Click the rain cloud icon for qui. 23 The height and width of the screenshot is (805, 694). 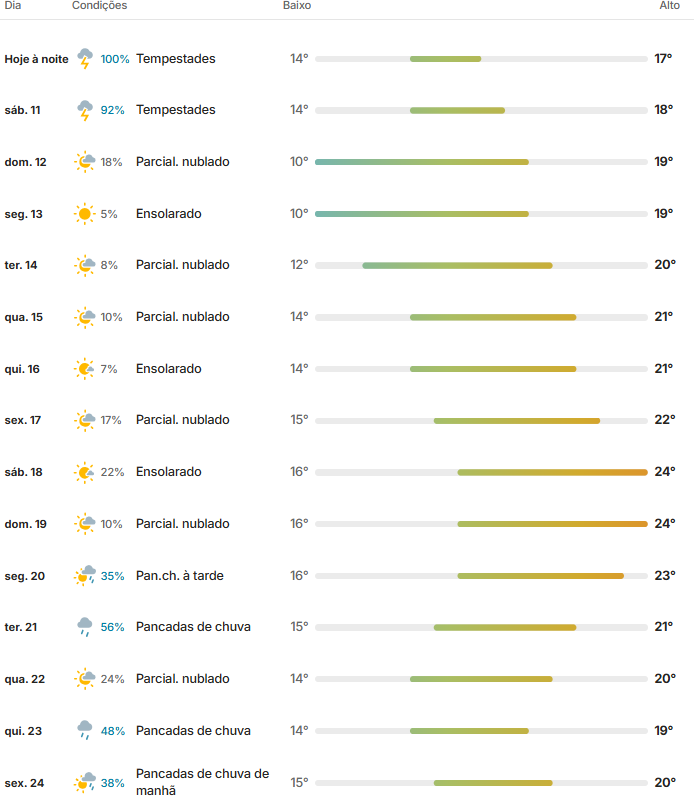click(x=85, y=731)
